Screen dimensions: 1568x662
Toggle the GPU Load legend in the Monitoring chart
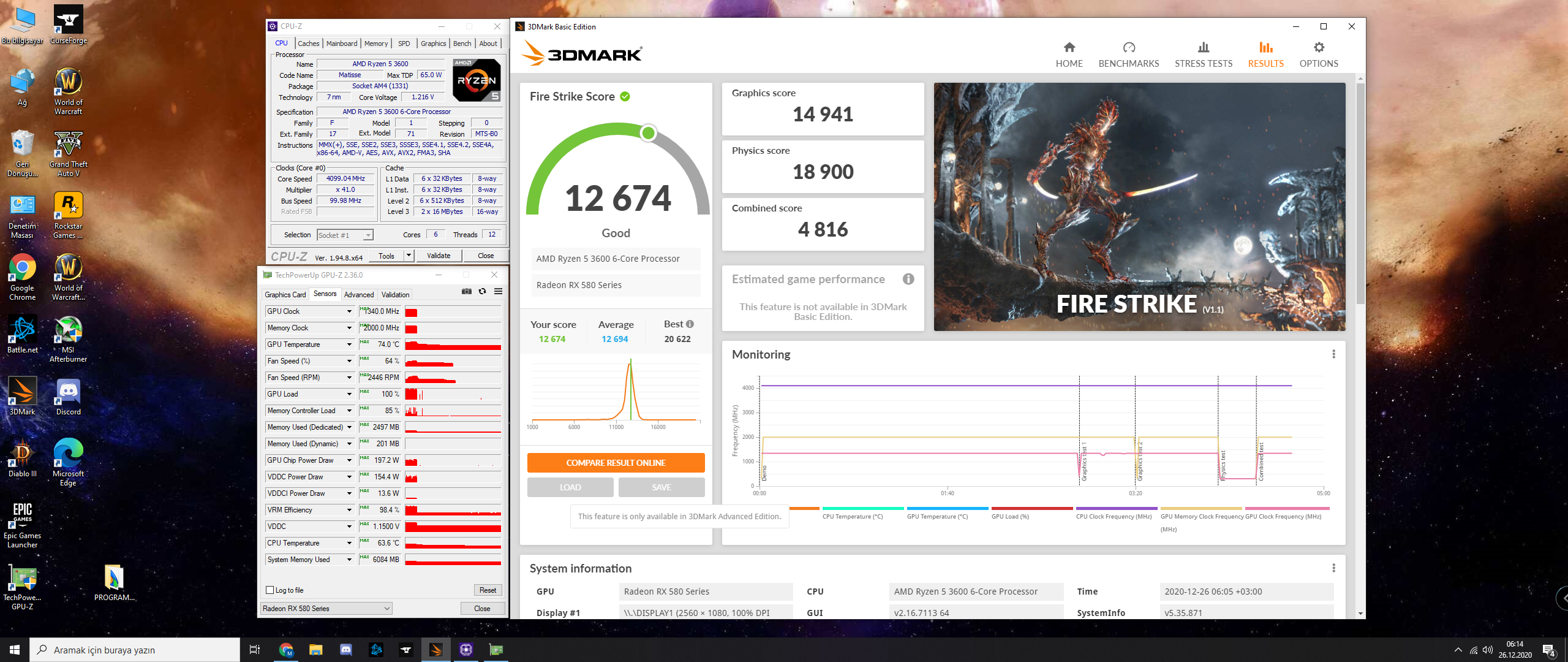point(1010,516)
